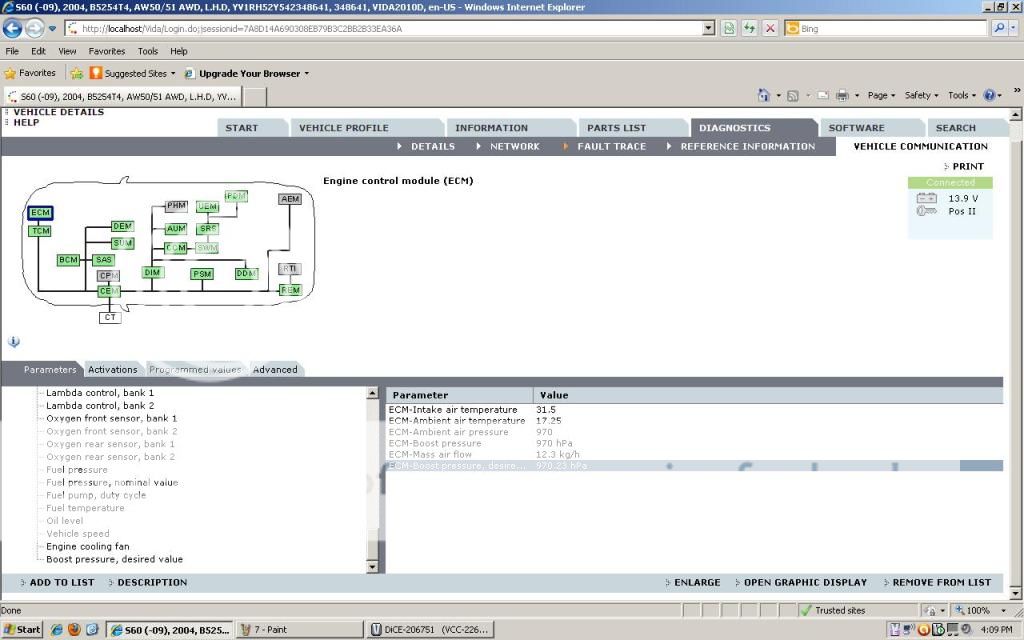
Task: Click the IE home icon
Action: 764,95
